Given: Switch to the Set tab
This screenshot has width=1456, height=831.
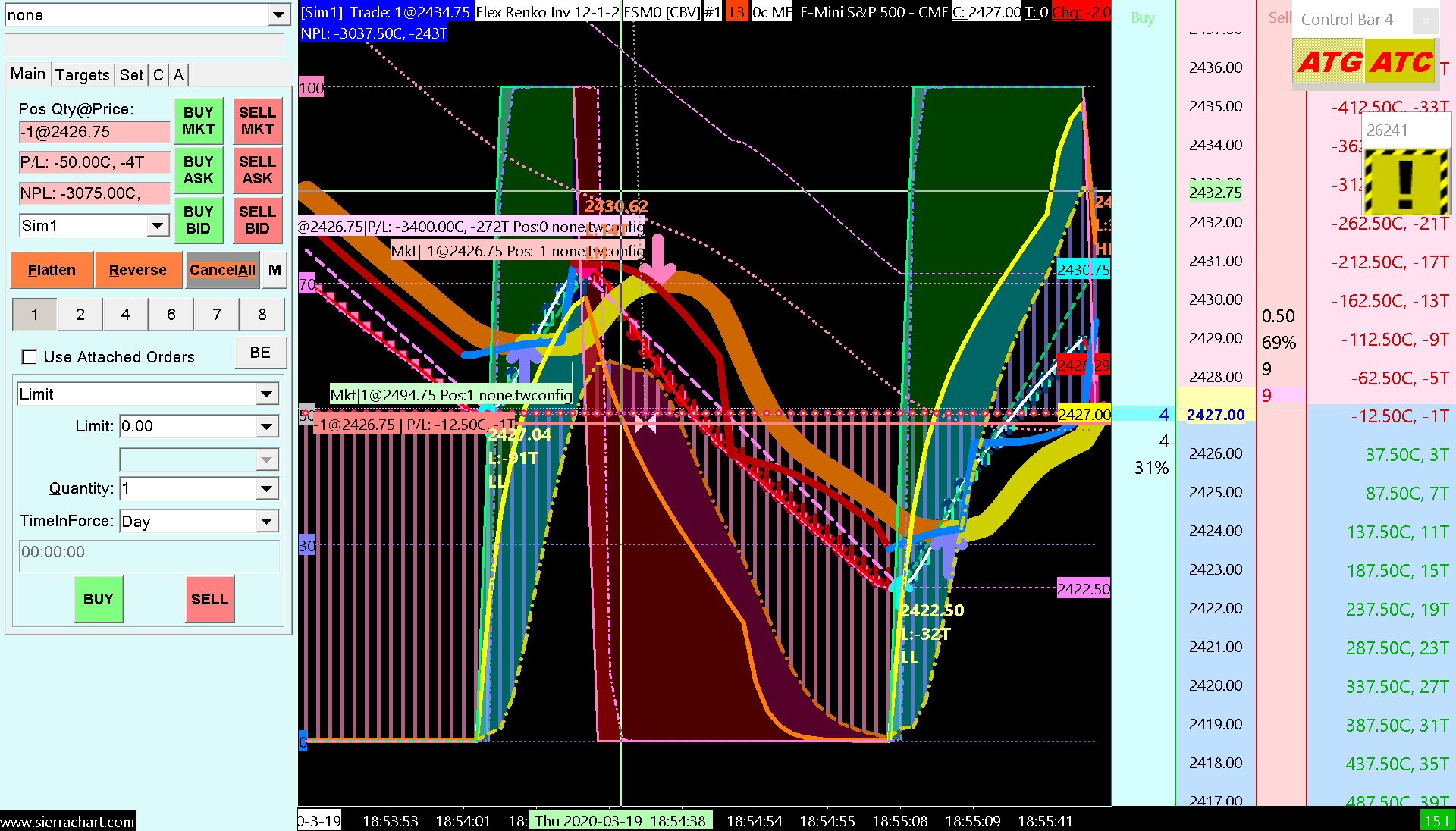Looking at the screenshot, I should 131,74.
